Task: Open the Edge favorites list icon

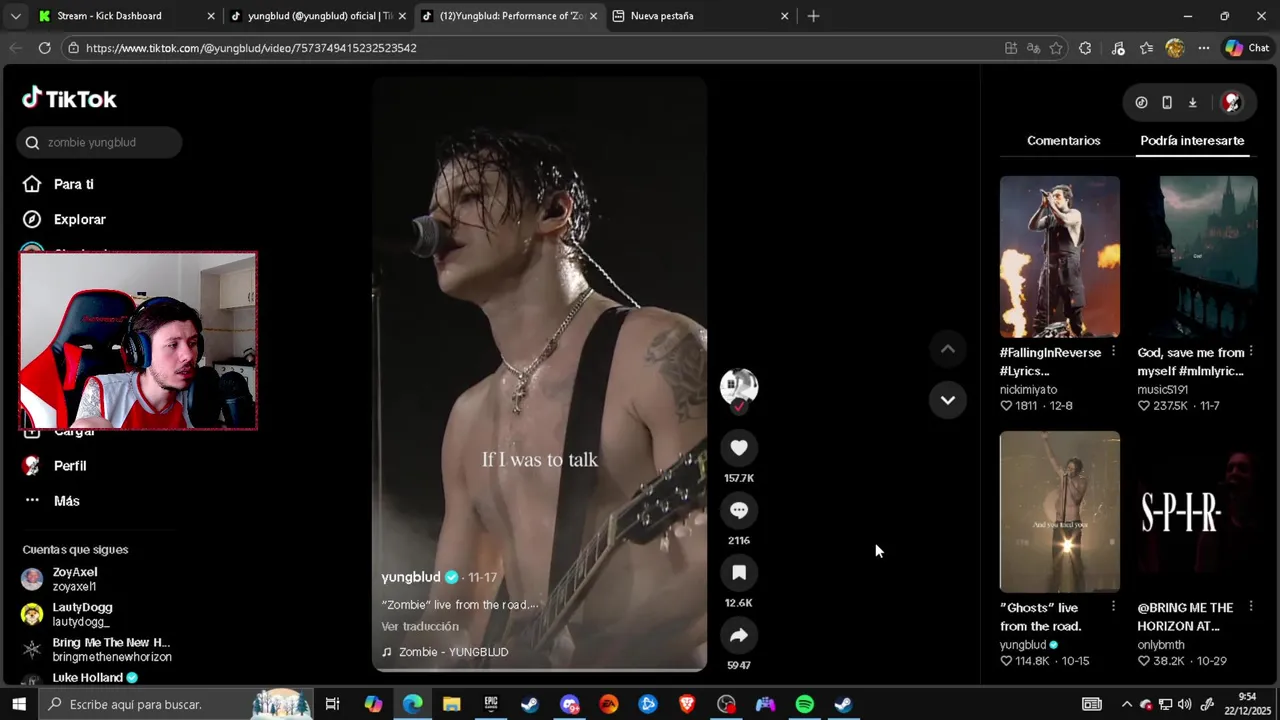Action: click(x=1146, y=48)
